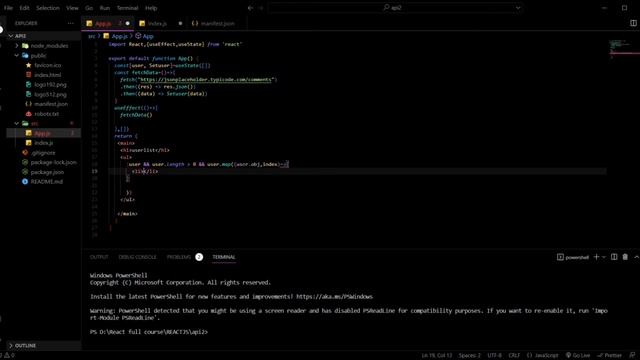The image size is (640, 360).
Task: Start the Go Live server
Action: coord(578,356)
